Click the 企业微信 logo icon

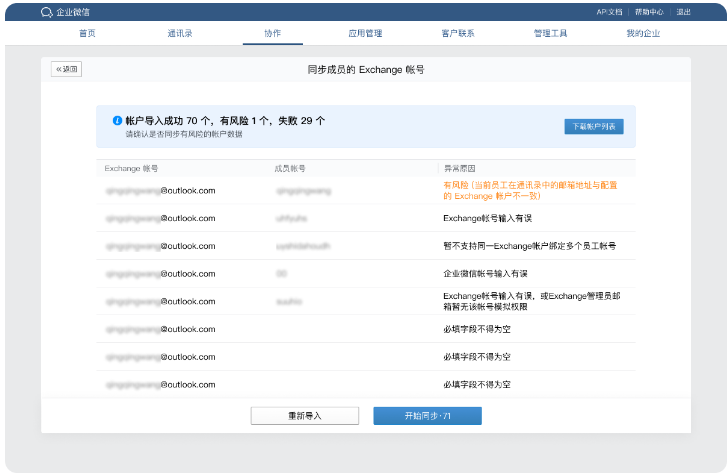(x=46, y=12)
